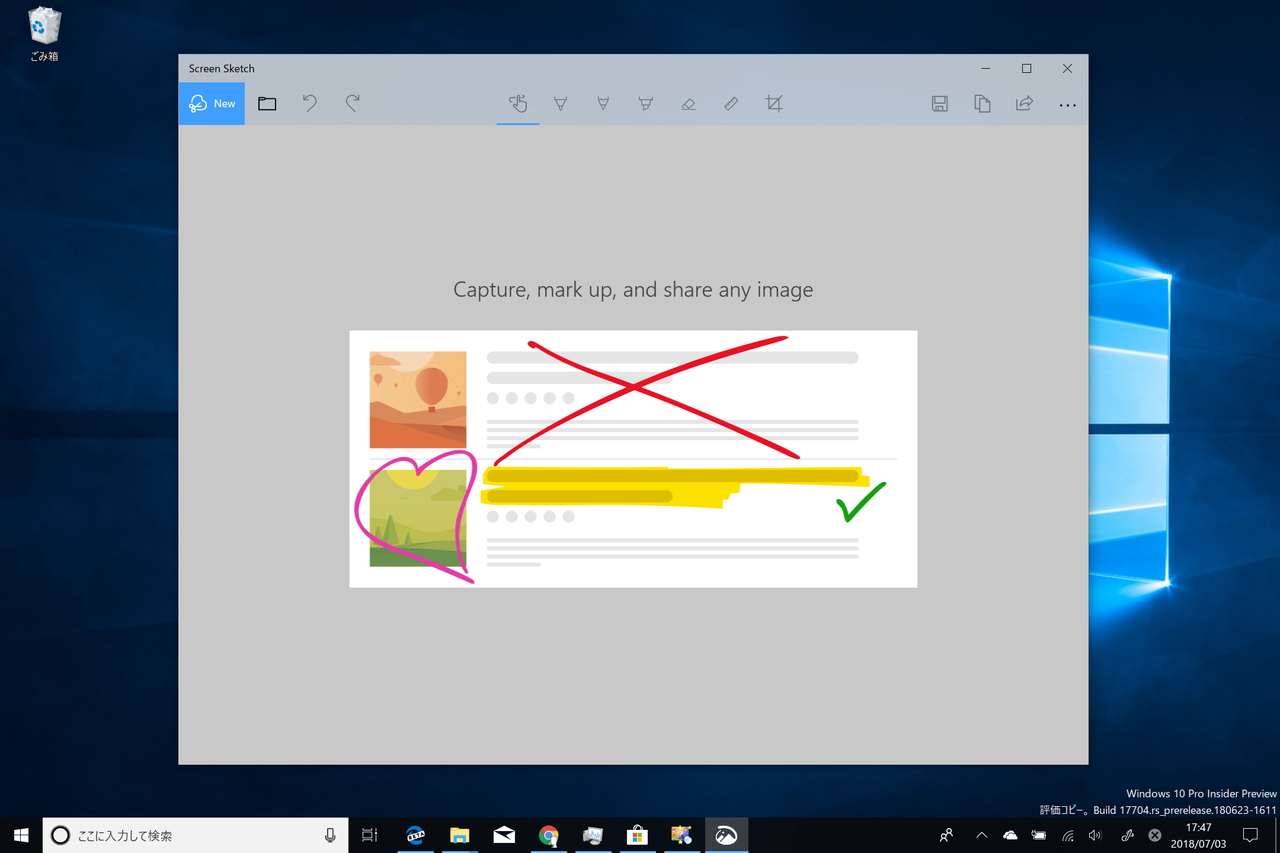This screenshot has height=853, width=1280.
Task: Activate voice search with the microphone icon
Action: [x=330, y=835]
